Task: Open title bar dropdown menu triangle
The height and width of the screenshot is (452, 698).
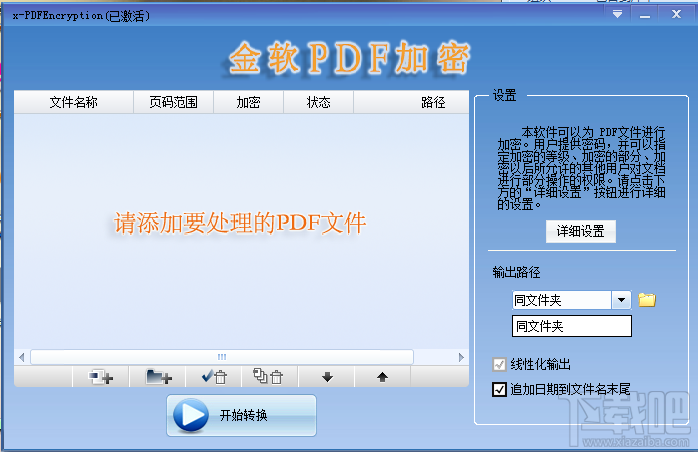Action: point(617,14)
